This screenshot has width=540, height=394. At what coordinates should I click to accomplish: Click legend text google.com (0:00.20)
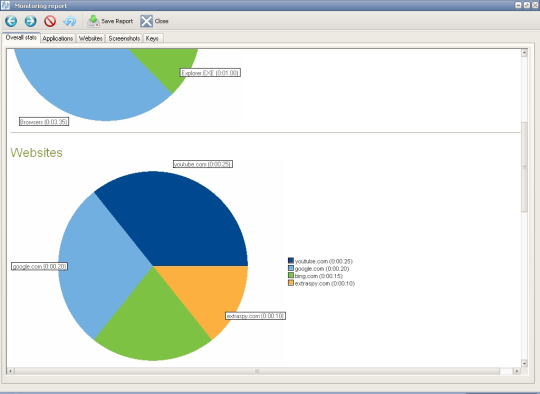point(322,269)
